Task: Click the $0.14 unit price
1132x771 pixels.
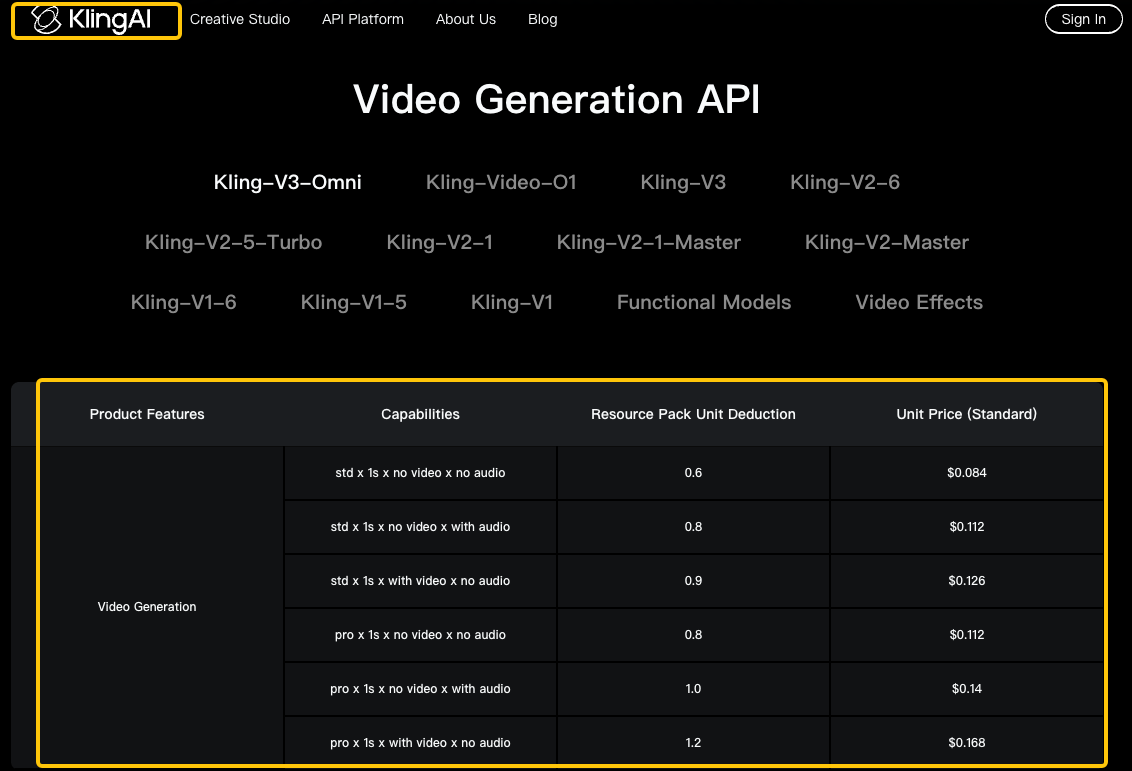Action: (967, 689)
